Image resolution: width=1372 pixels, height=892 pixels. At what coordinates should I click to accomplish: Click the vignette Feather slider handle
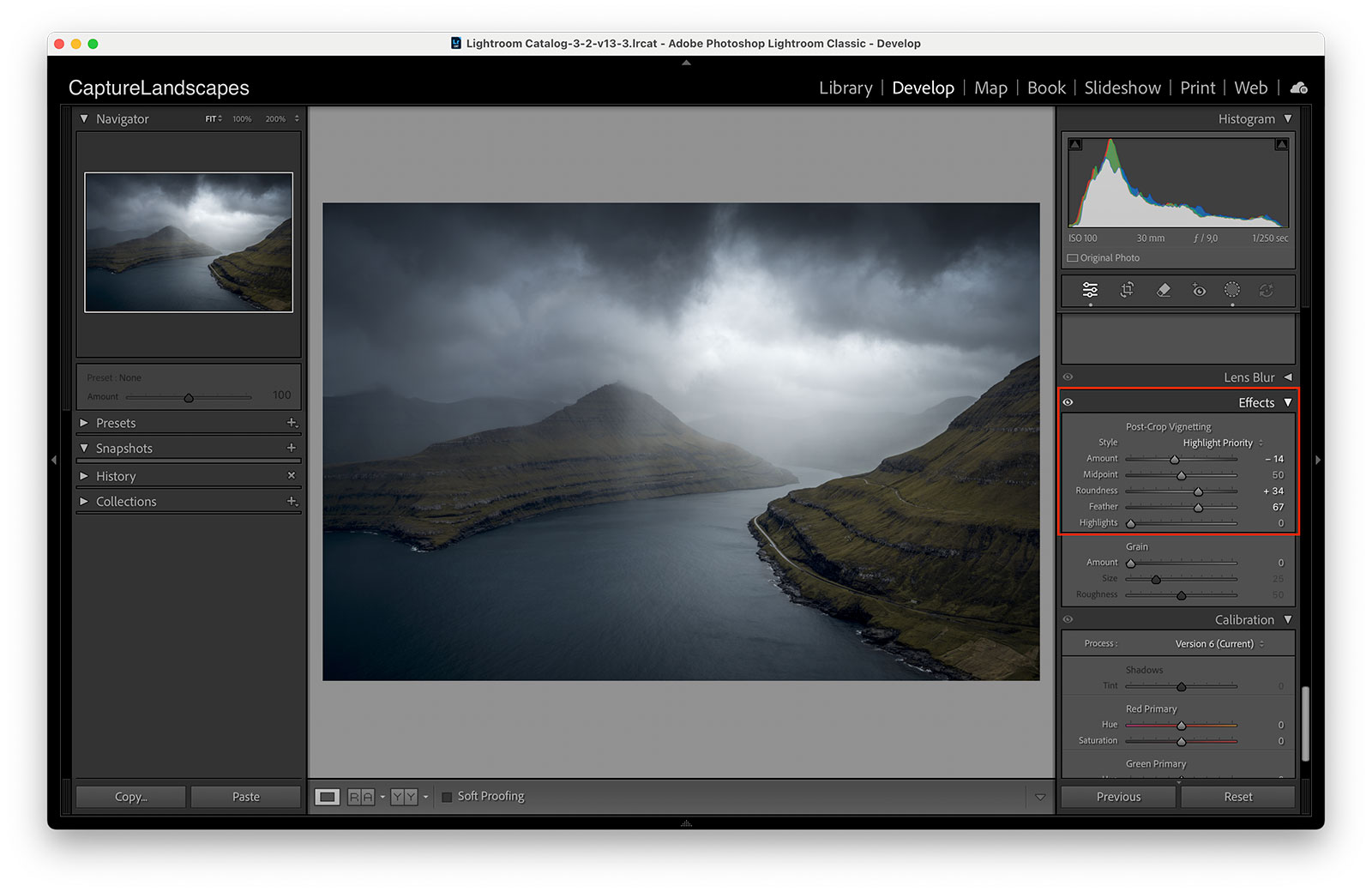pyautogui.click(x=1198, y=508)
